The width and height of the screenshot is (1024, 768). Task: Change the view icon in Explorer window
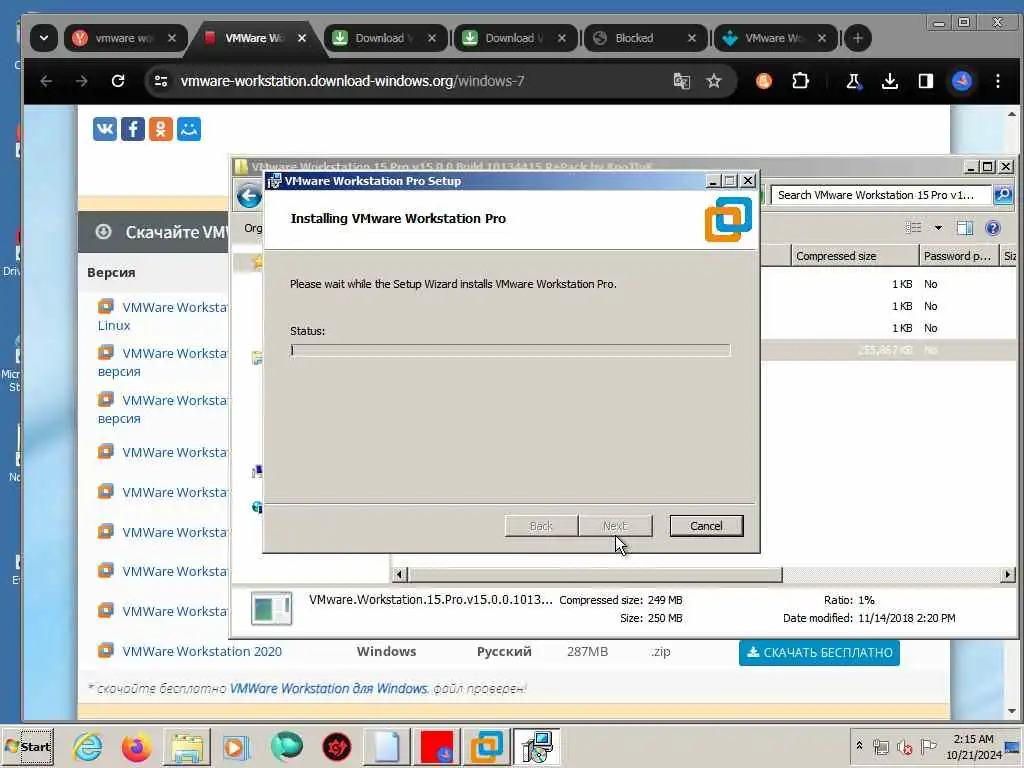pyautogui.click(x=913, y=228)
